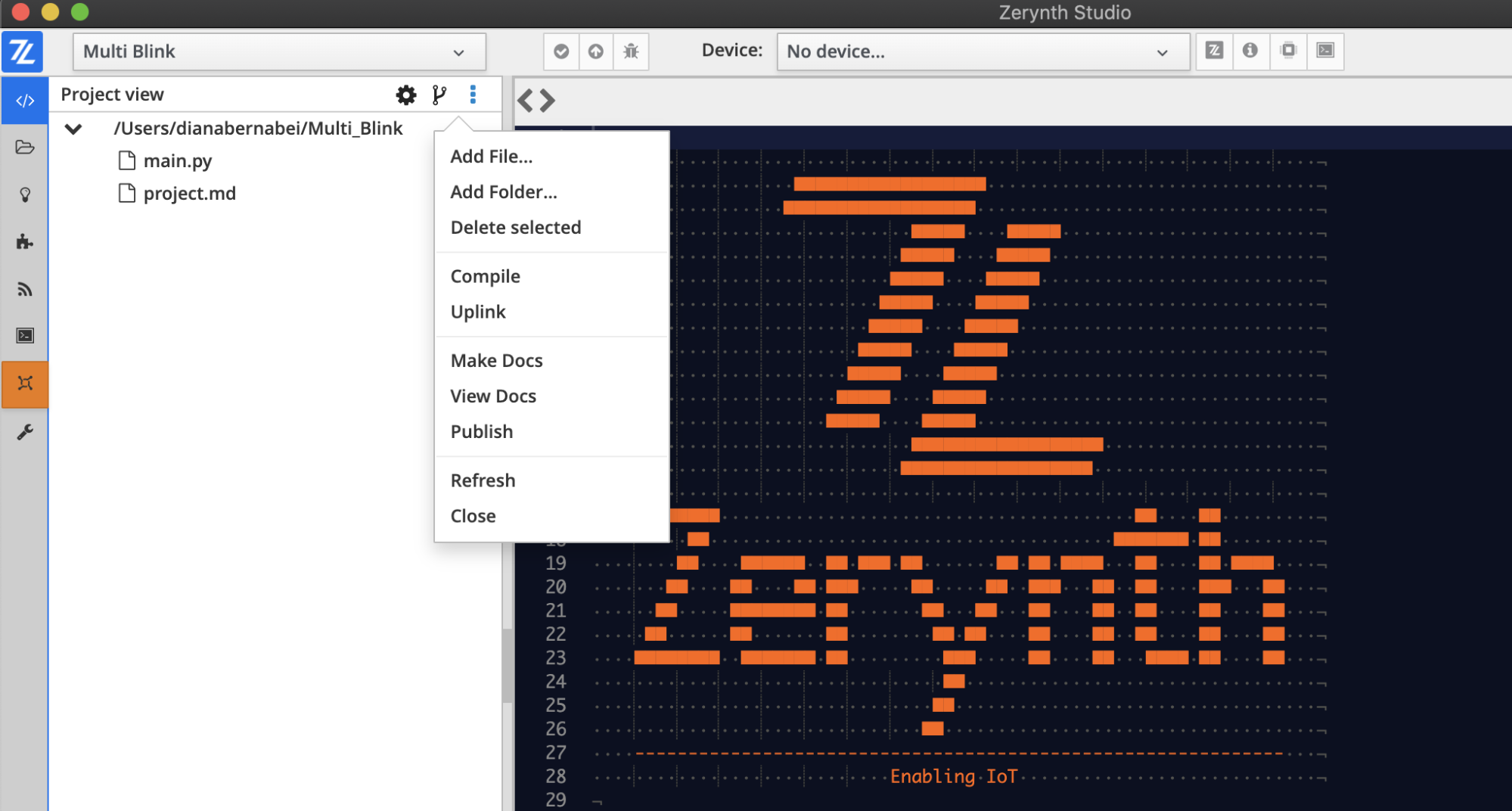Open the console sidebar icon

[x=25, y=335]
